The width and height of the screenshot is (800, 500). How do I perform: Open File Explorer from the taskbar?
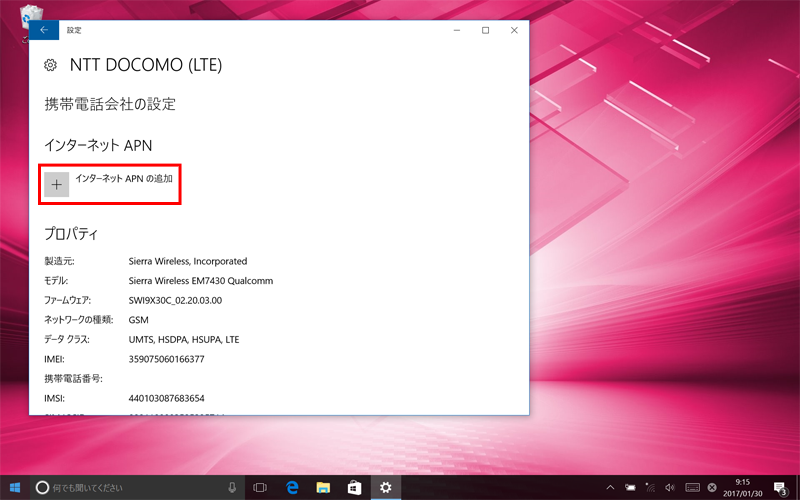[x=323, y=488]
